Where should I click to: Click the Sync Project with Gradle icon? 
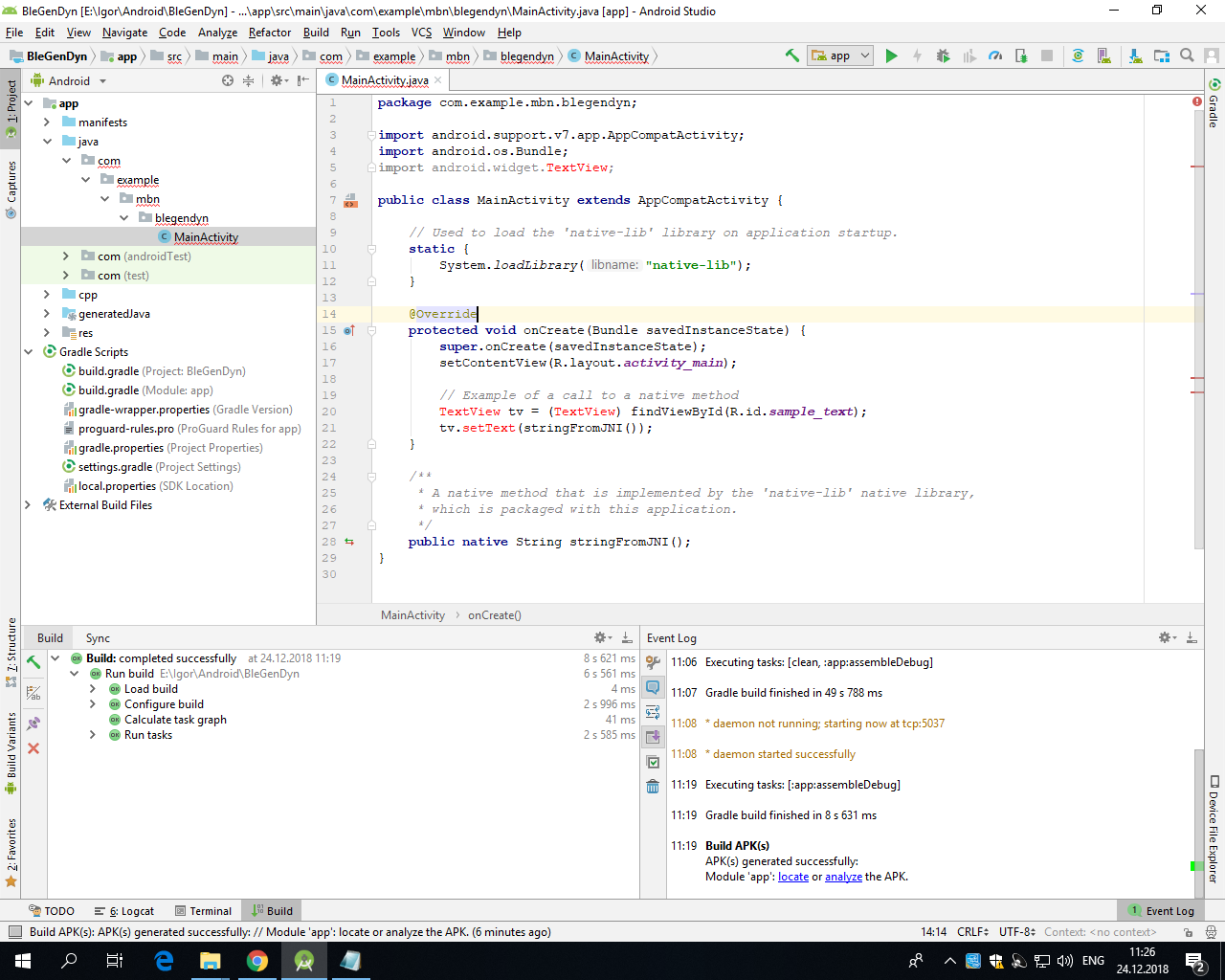point(1078,56)
